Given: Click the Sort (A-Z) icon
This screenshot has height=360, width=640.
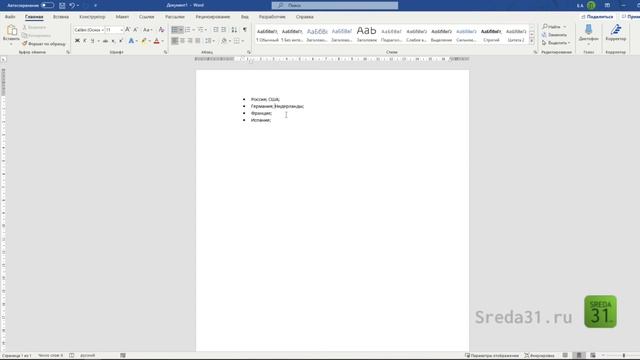Looking at the screenshot, I should click(234, 30).
